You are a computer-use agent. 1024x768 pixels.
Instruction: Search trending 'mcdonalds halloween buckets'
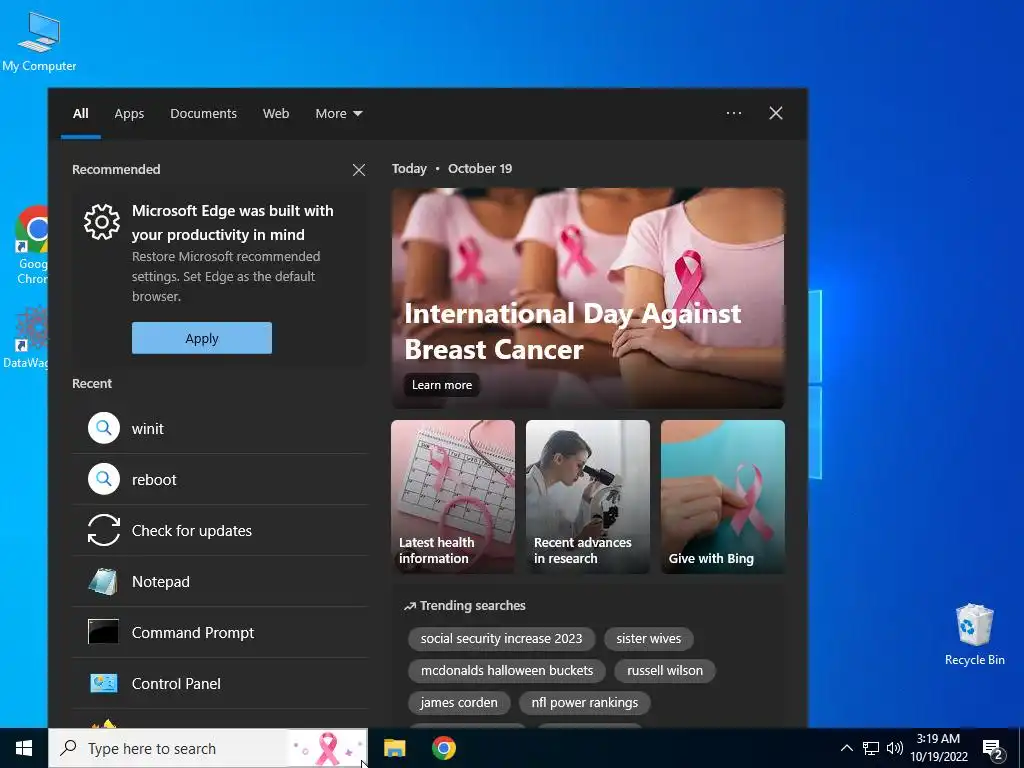pos(507,671)
